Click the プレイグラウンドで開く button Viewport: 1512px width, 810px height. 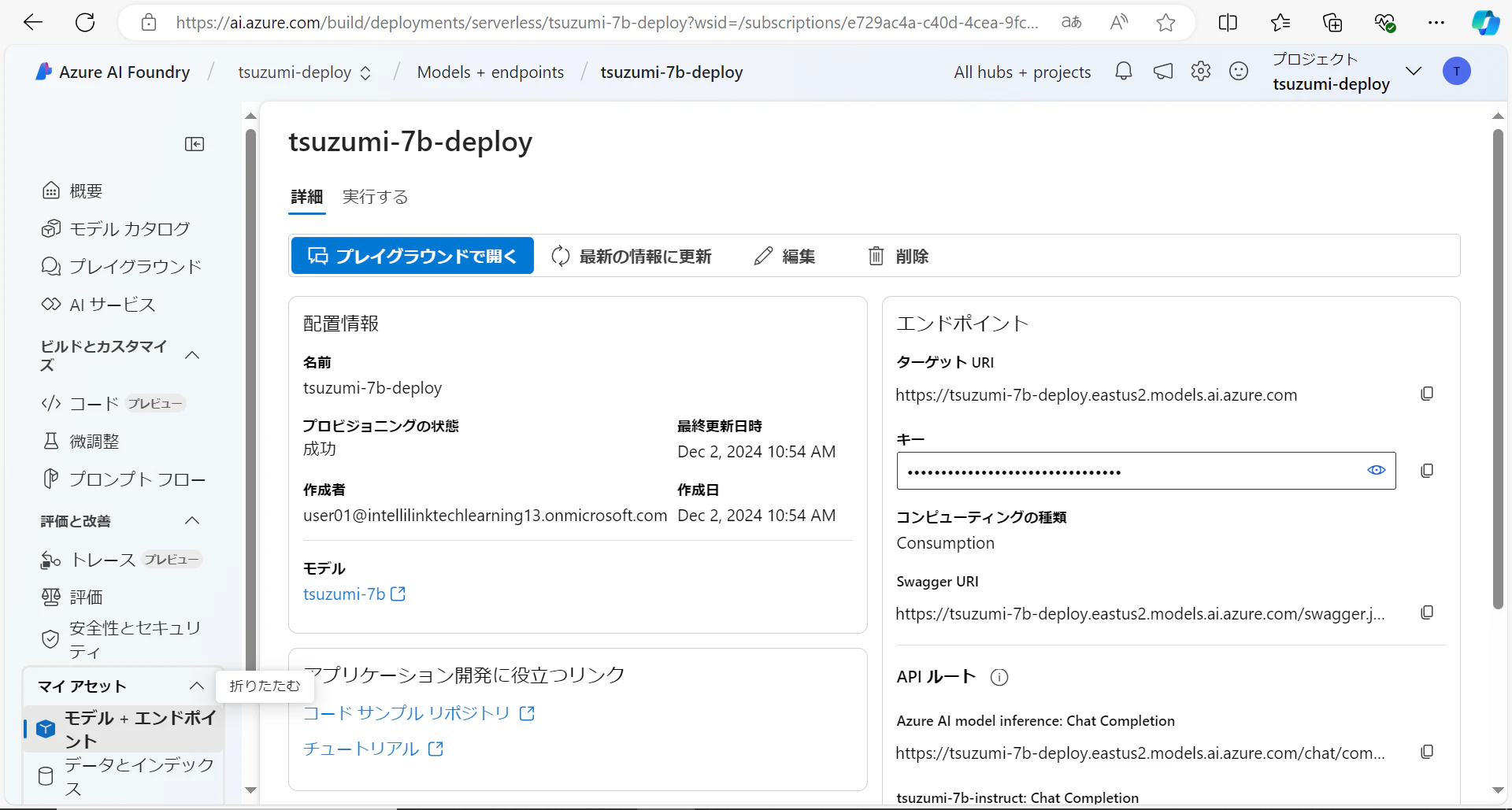pyautogui.click(x=413, y=256)
